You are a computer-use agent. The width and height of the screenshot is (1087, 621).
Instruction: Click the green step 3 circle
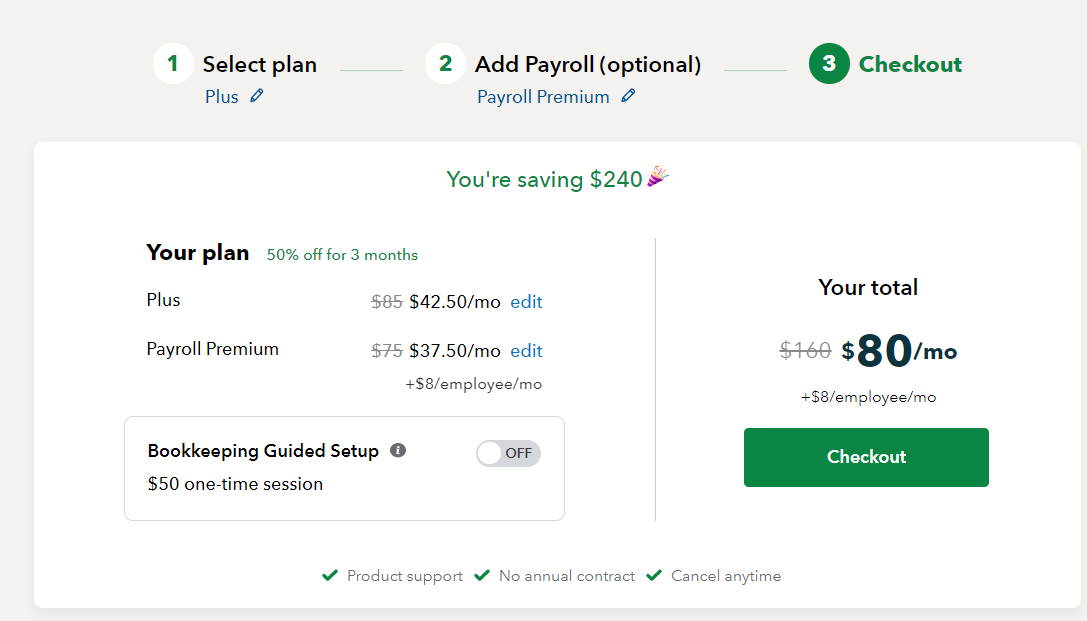(829, 64)
